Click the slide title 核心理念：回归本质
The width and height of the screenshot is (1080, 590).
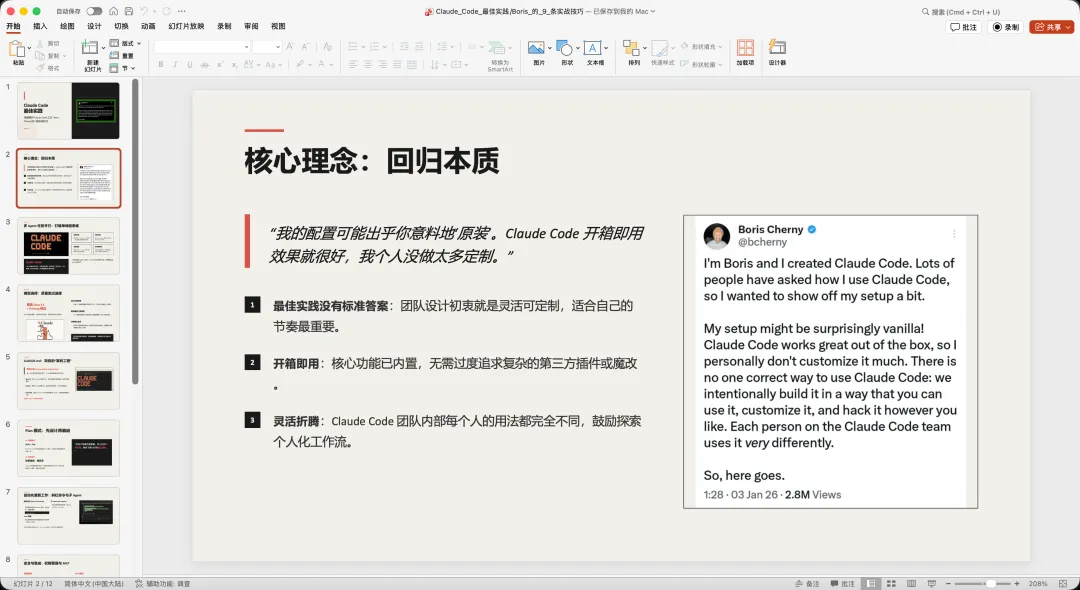click(x=372, y=161)
